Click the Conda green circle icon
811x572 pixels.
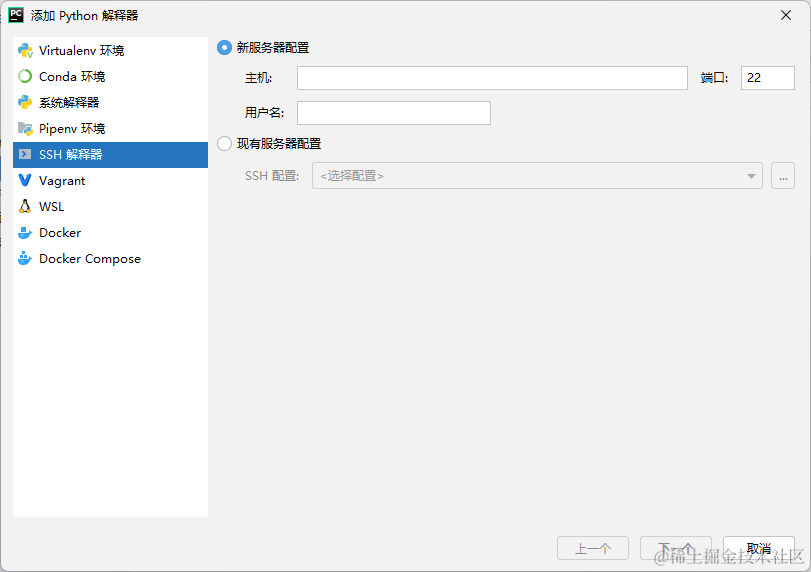coord(25,77)
